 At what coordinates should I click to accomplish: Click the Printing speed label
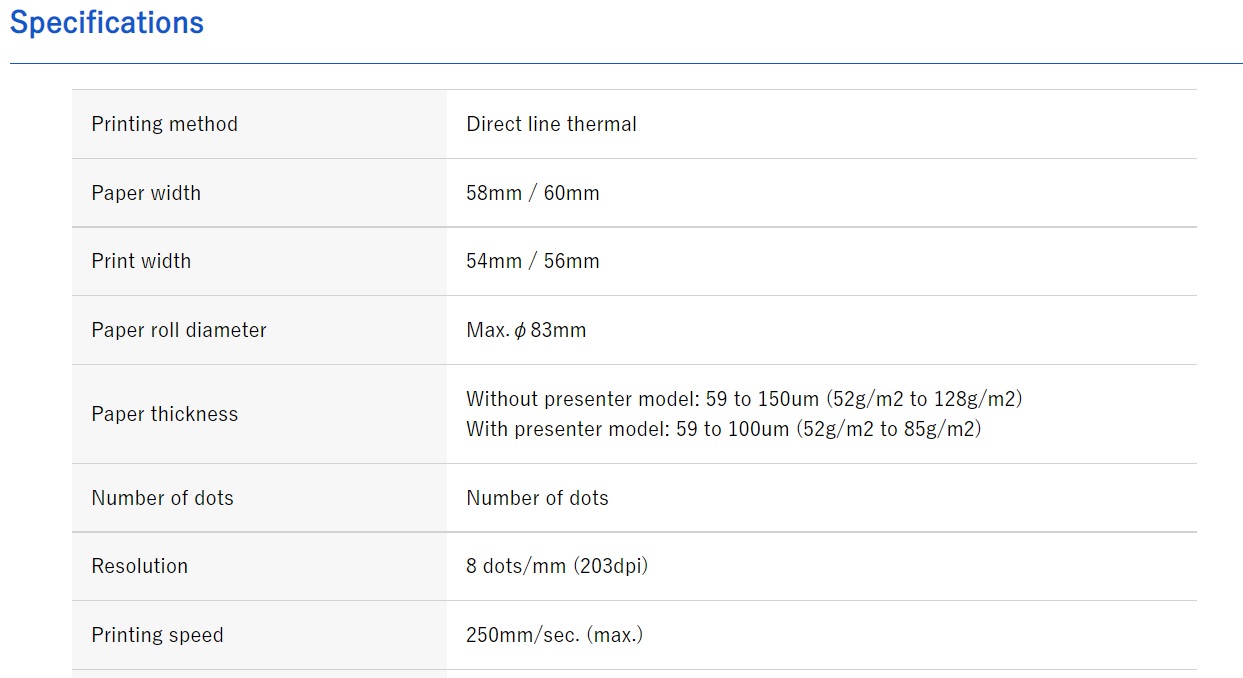click(157, 635)
